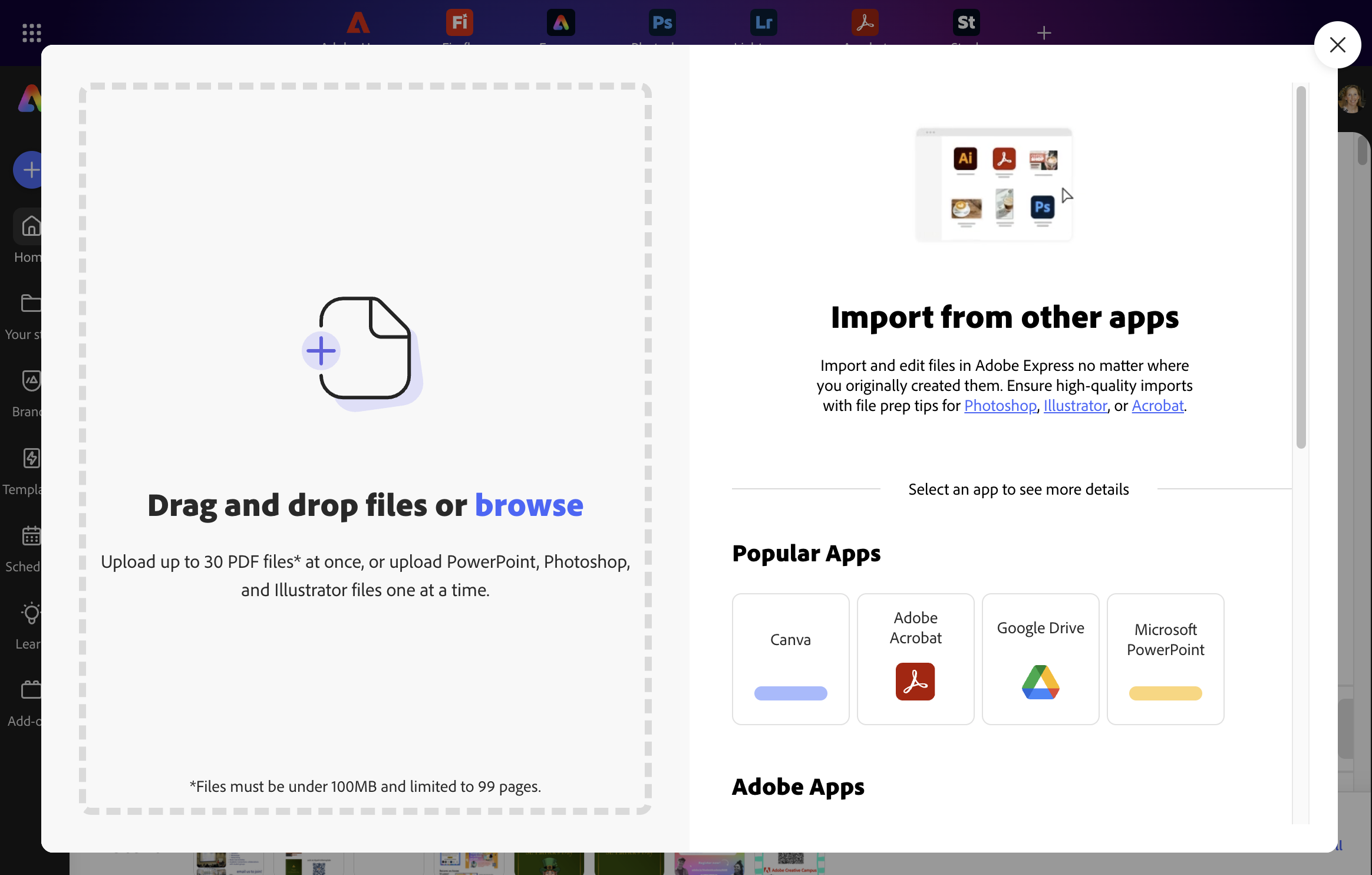Open the Illustrator file prep tips link
Screen dimensions: 1372x875
1075,406
